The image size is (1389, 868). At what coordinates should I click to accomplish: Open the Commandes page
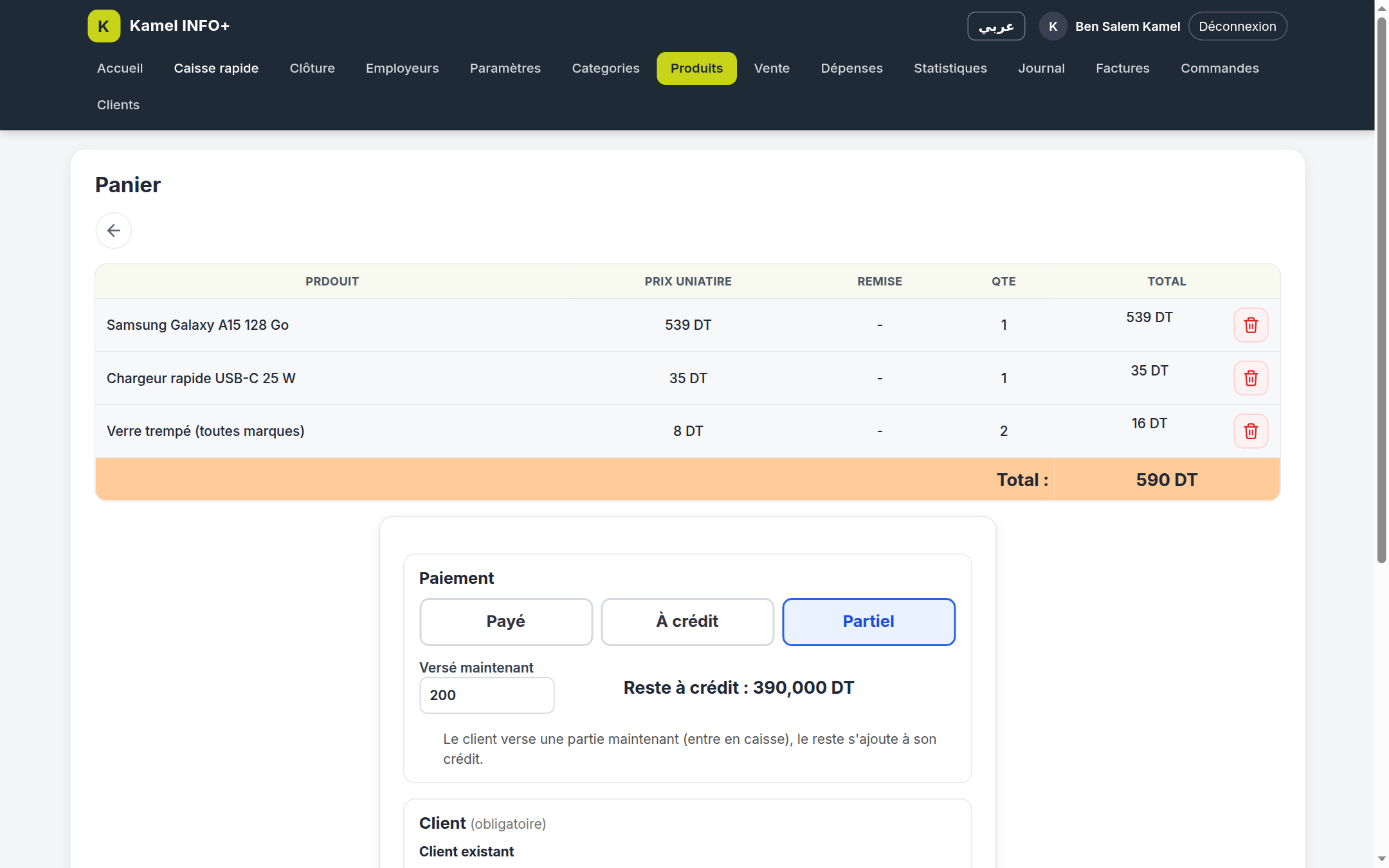click(x=1220, y=68)
